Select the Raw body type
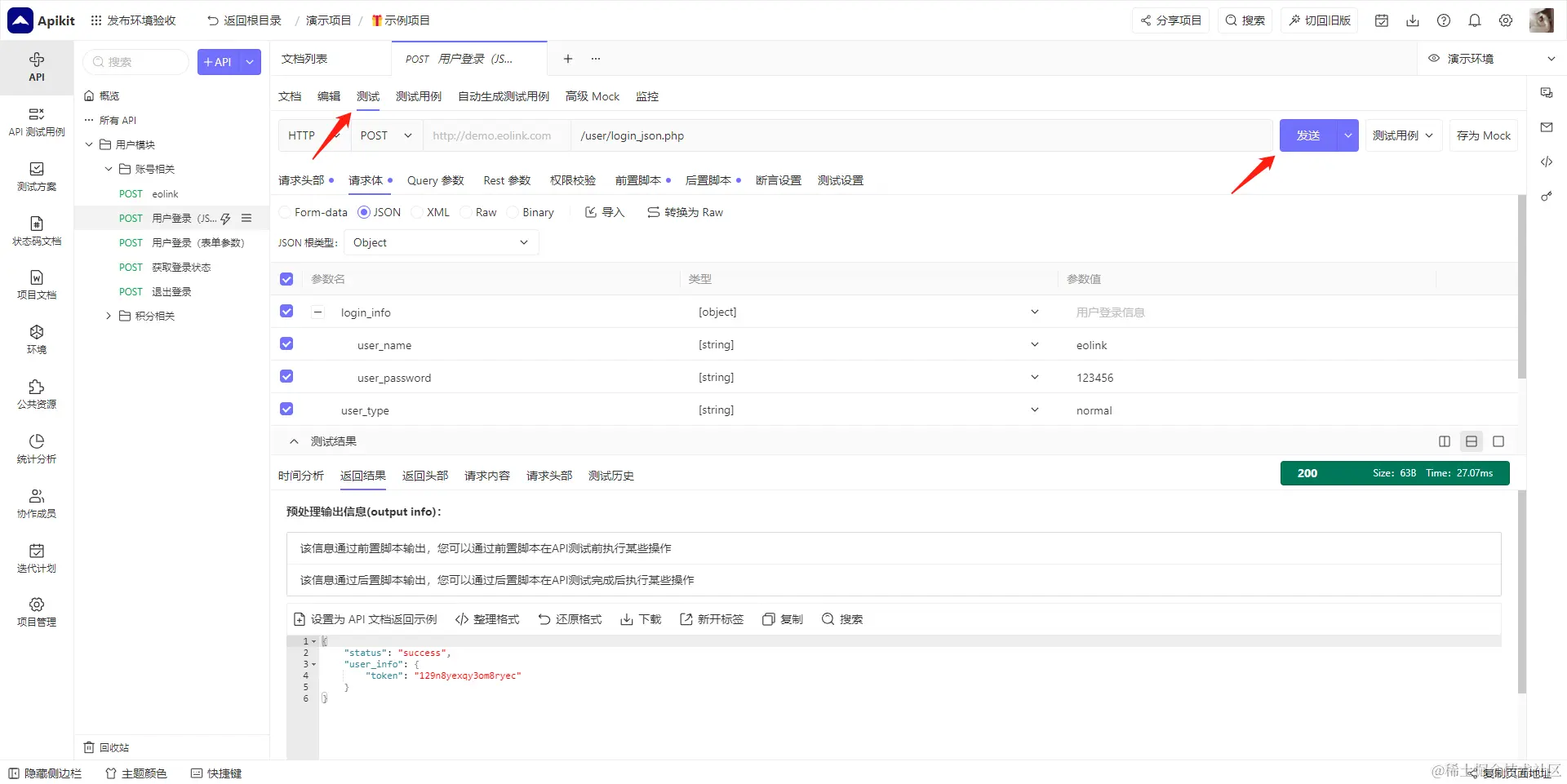The width and height of the screenshot is (1567, 784). tap(478, 212)
